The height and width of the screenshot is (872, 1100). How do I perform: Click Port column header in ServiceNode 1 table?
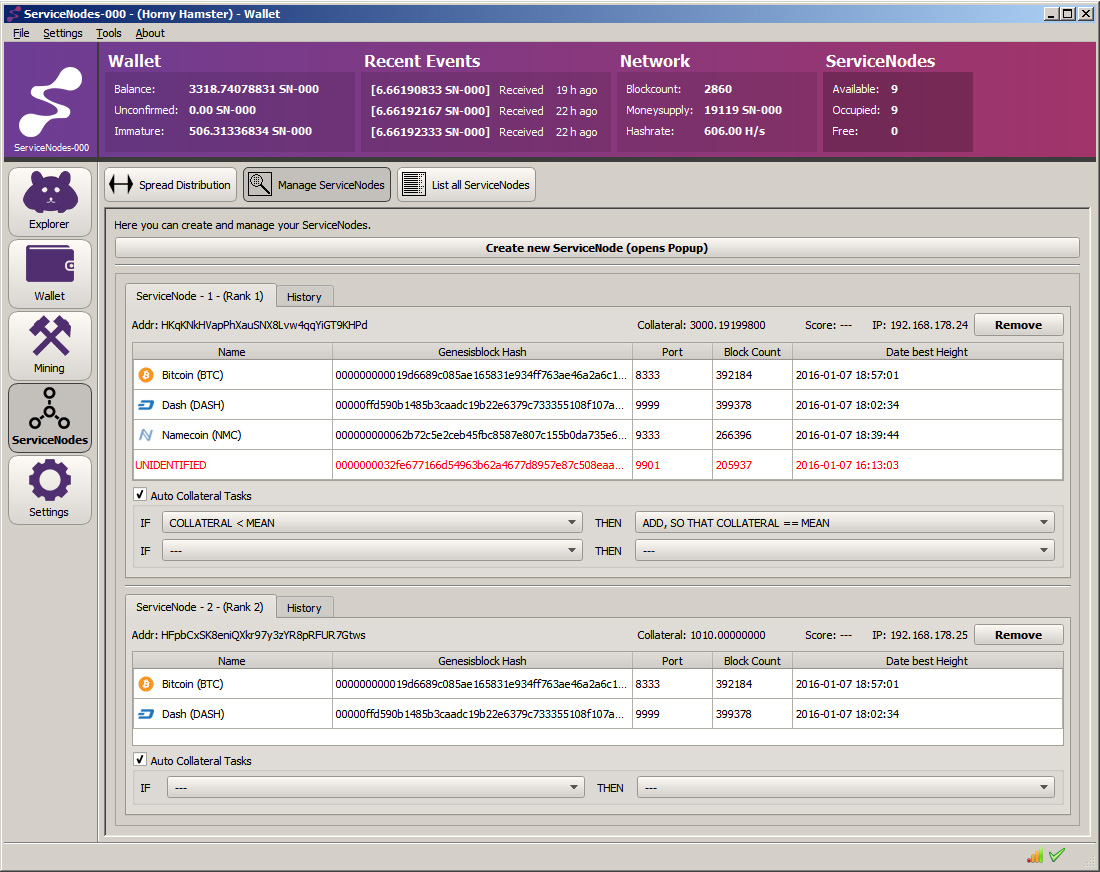(672, 351)
